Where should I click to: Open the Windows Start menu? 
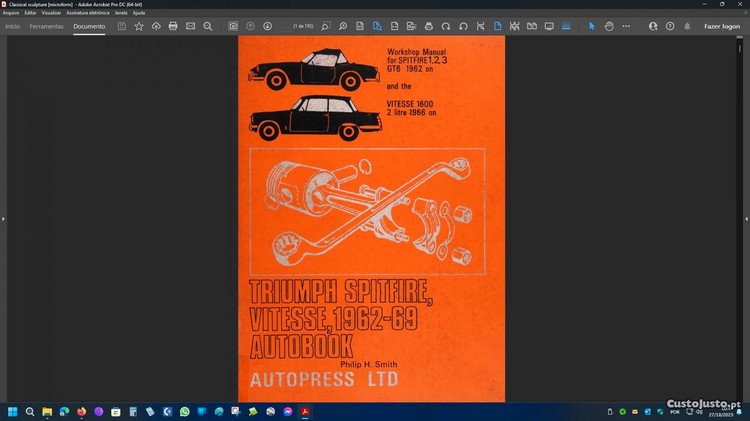pos(13,411)
